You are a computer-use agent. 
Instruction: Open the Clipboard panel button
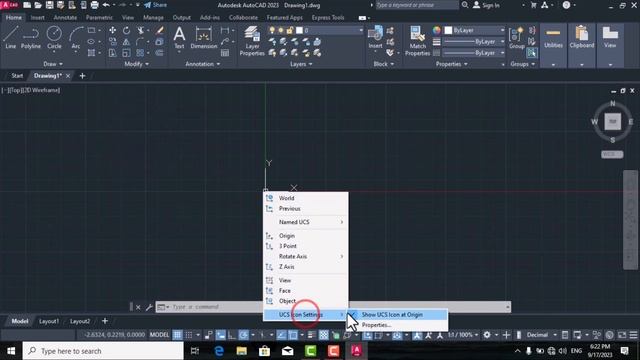582,45
